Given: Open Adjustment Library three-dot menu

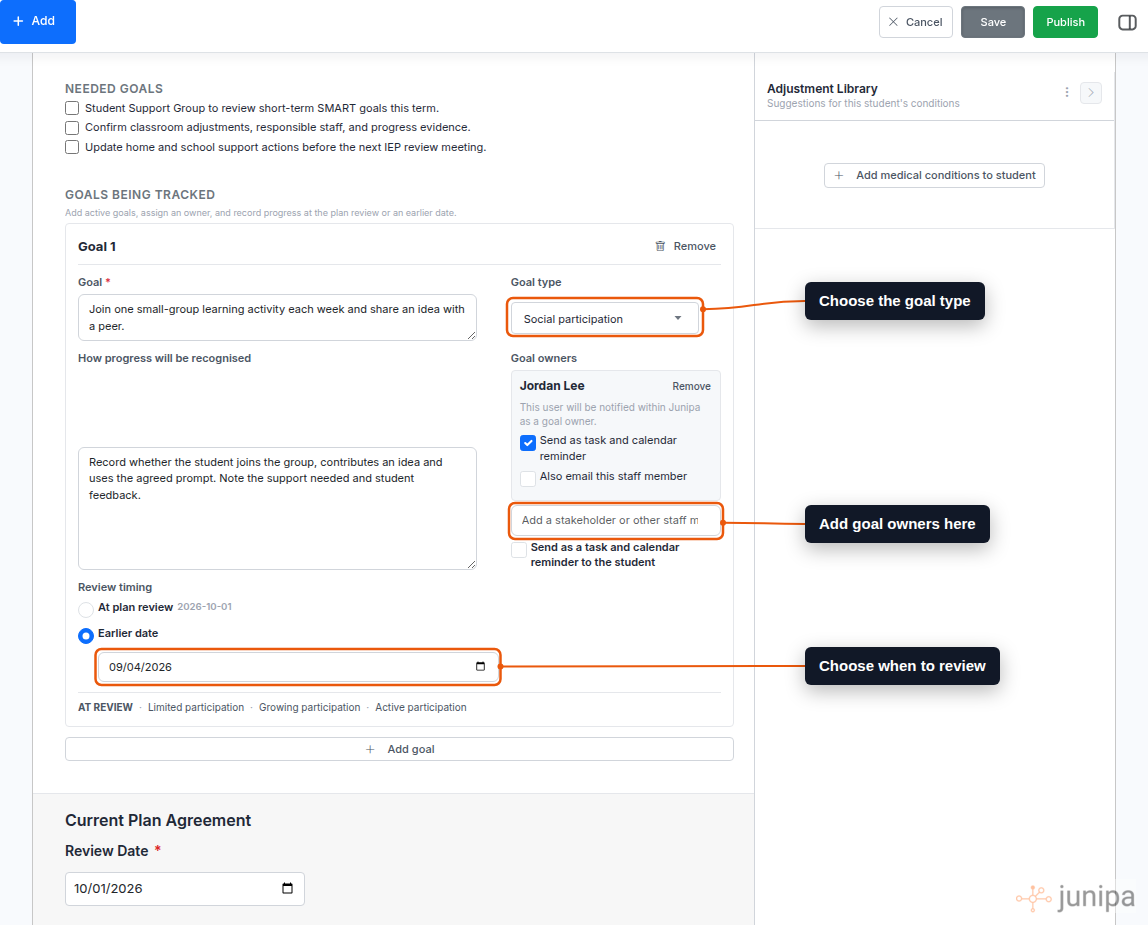Looking at the screenshot, I should tap(1067, 92).
